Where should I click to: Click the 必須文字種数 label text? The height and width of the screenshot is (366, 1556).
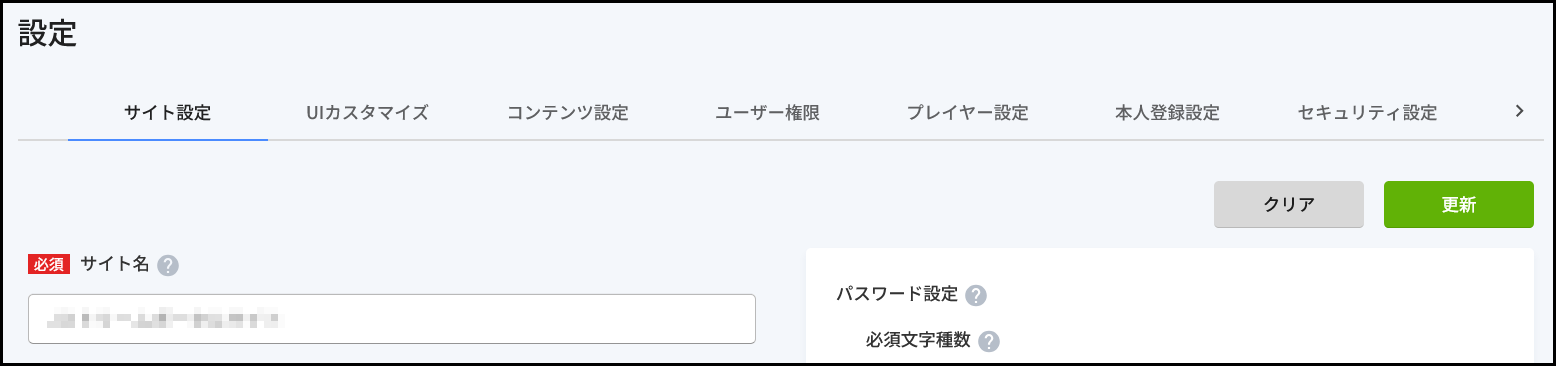coord(919,340)
